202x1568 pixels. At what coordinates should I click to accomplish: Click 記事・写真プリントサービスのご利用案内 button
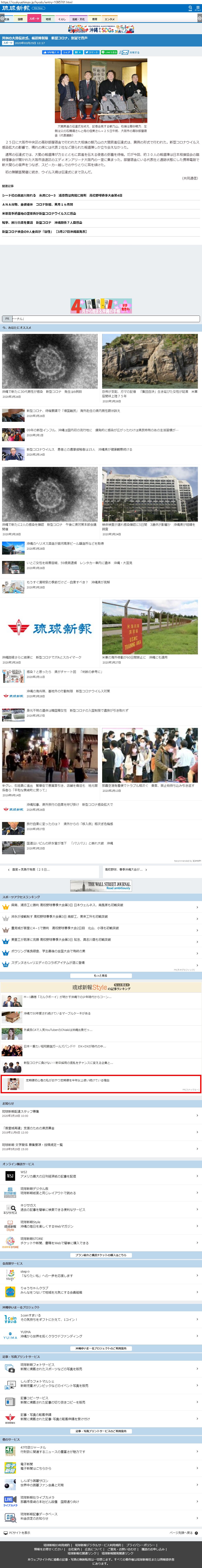101,1431
